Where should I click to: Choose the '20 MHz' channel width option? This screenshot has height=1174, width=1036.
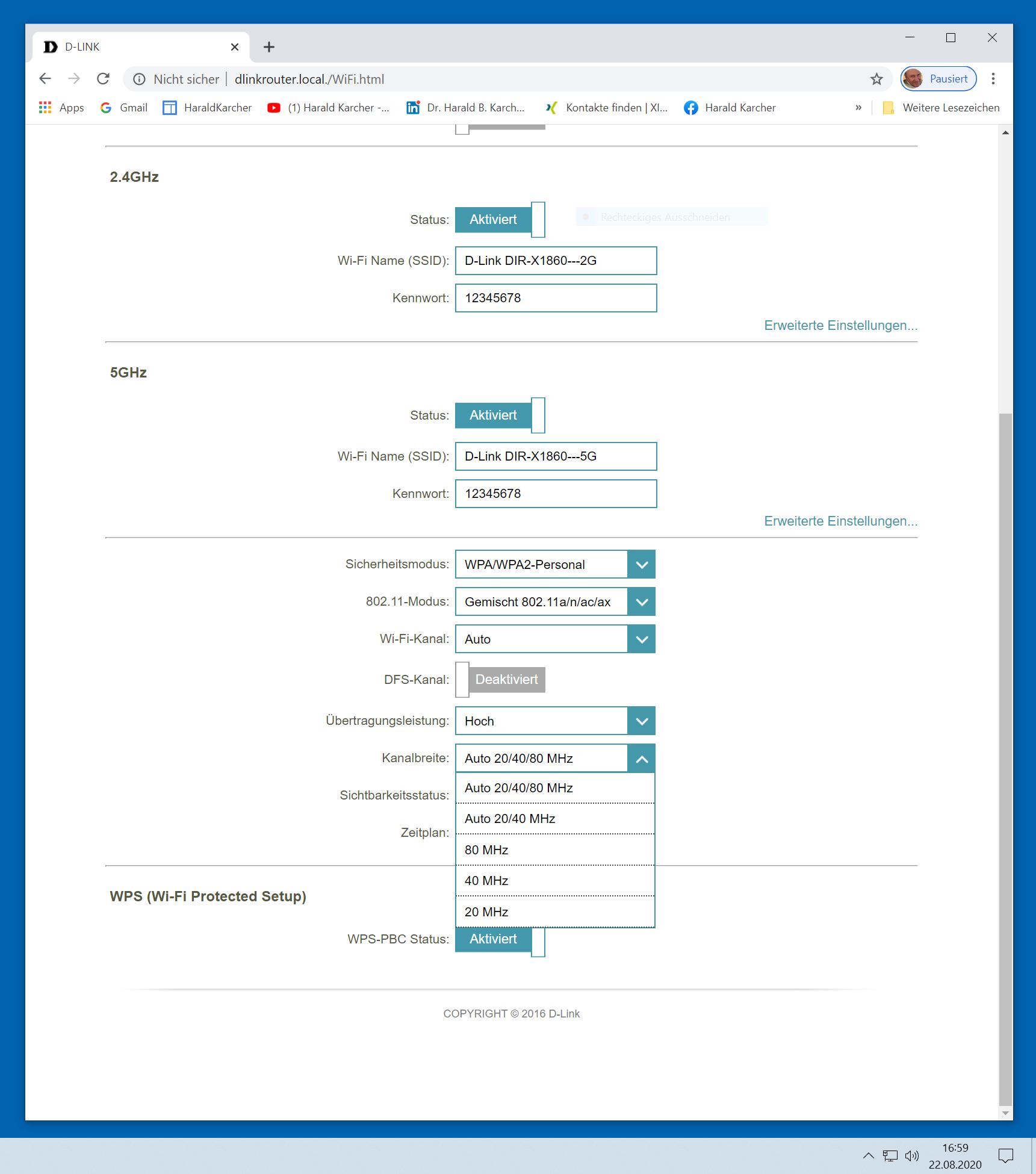(x=555, y=912)
